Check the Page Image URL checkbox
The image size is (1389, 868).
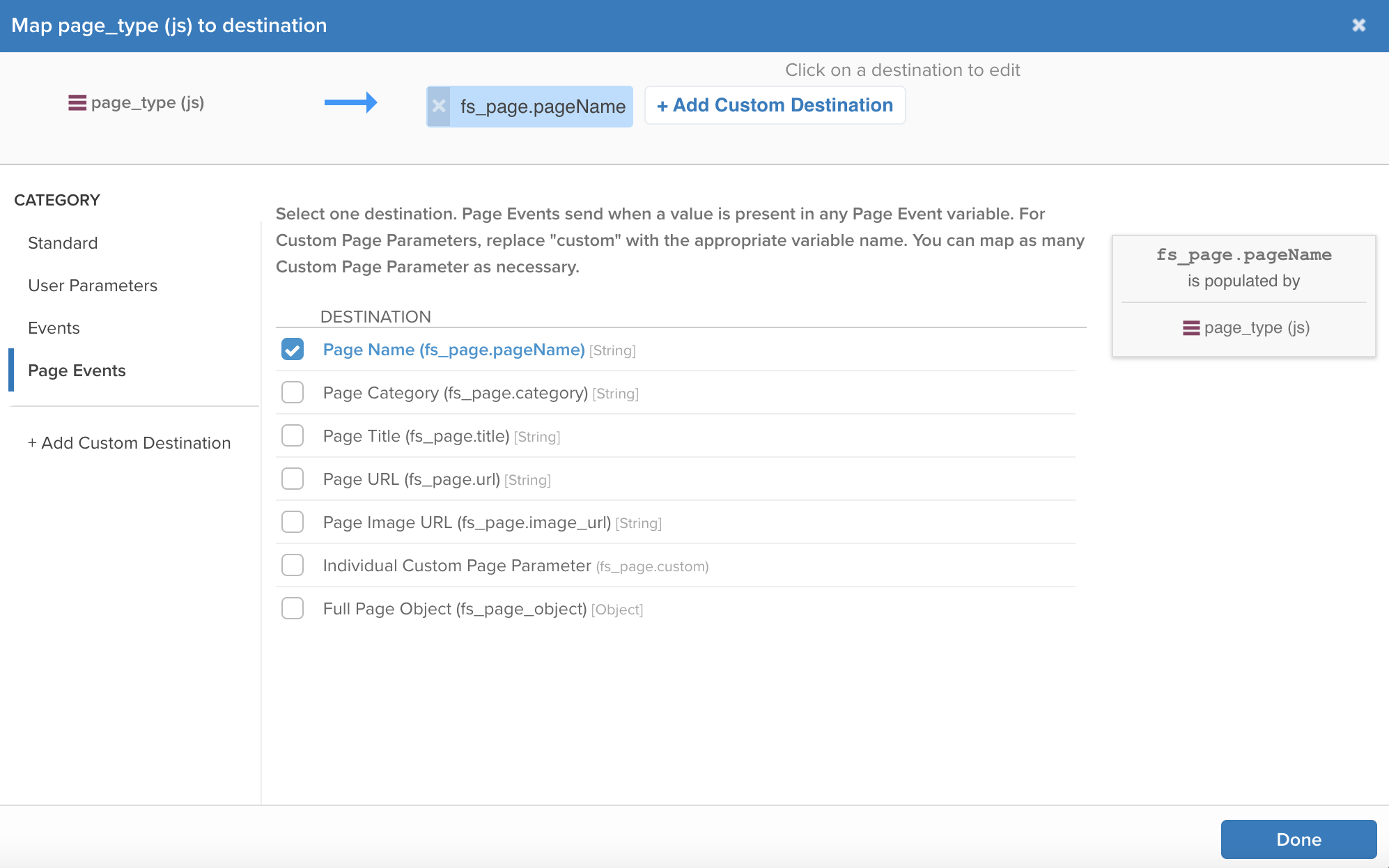pos(293,522)
